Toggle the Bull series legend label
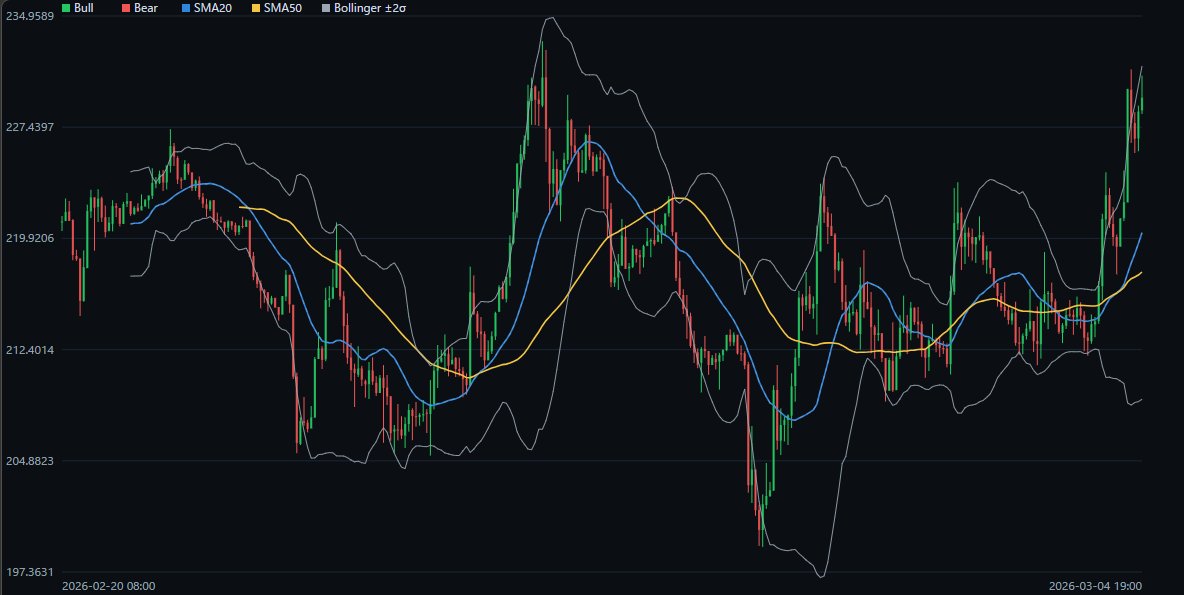1184x595 pixels. pyautogui.click(x=84, y=8)
